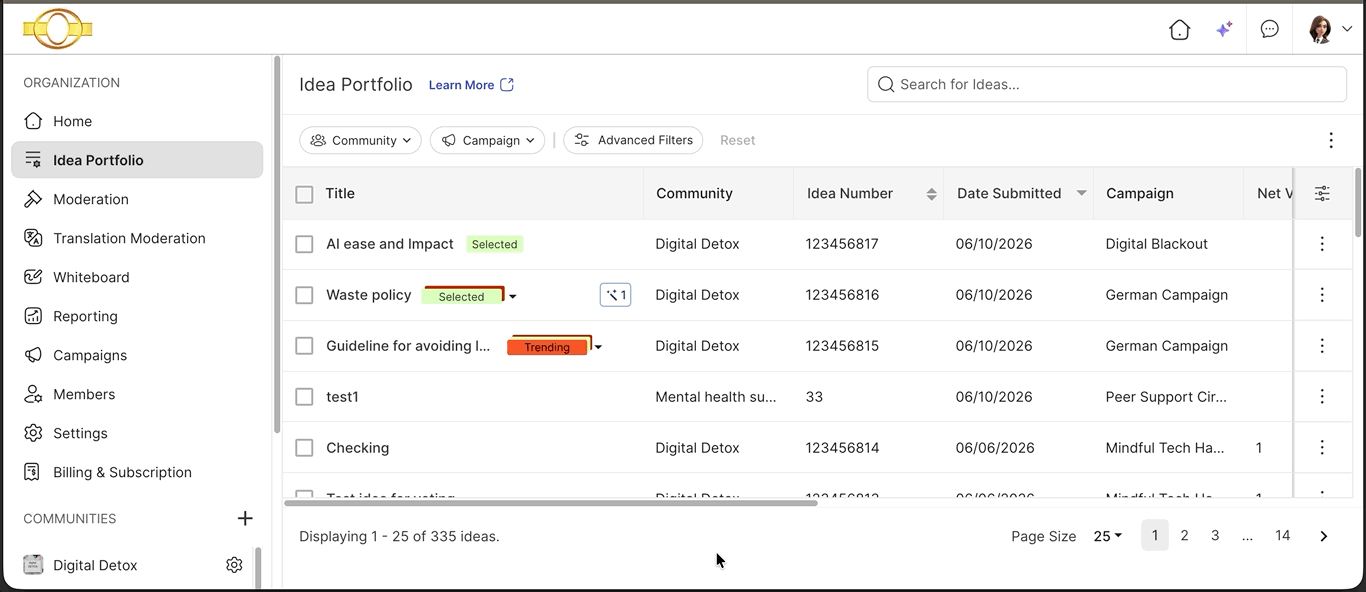Open the Advanced Filters button
Viewport: 1366px width, 592px height.
tap(633, 140)
